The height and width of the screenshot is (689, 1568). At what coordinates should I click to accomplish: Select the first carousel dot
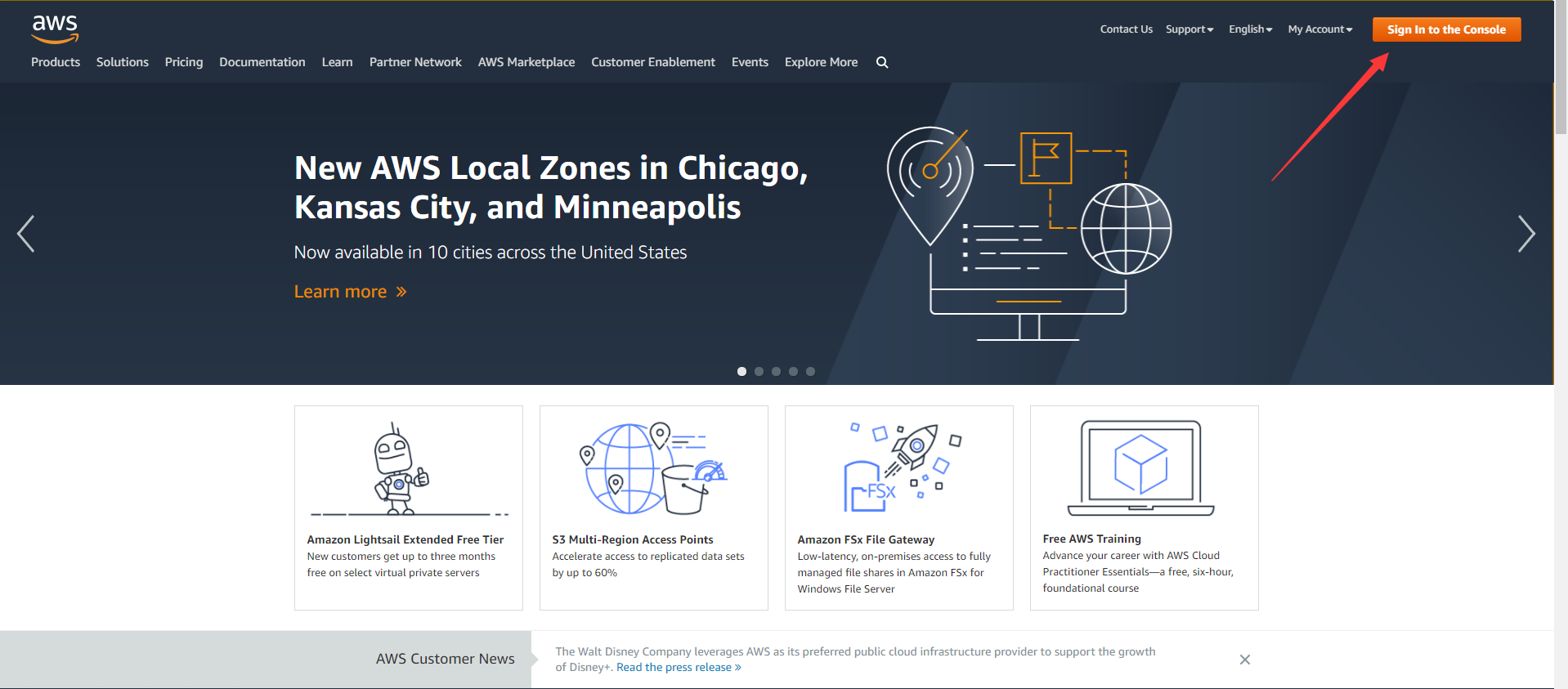[x=741, y=371]
